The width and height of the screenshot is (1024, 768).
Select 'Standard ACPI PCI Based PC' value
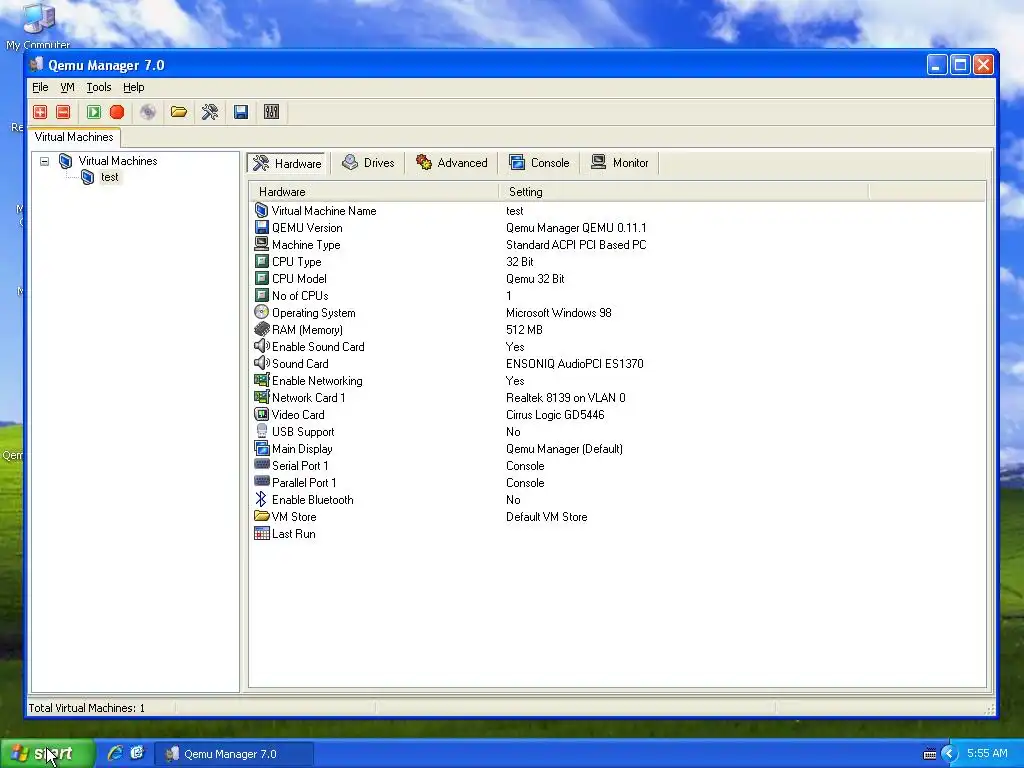point(576,245)
